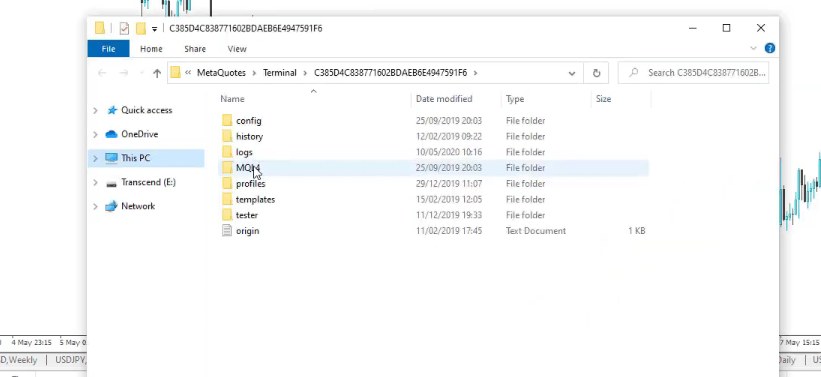Image resolution: width=821 pixels, height=377 pixels.
Task: Open address bar history dropdown
Action: point(572,73)
